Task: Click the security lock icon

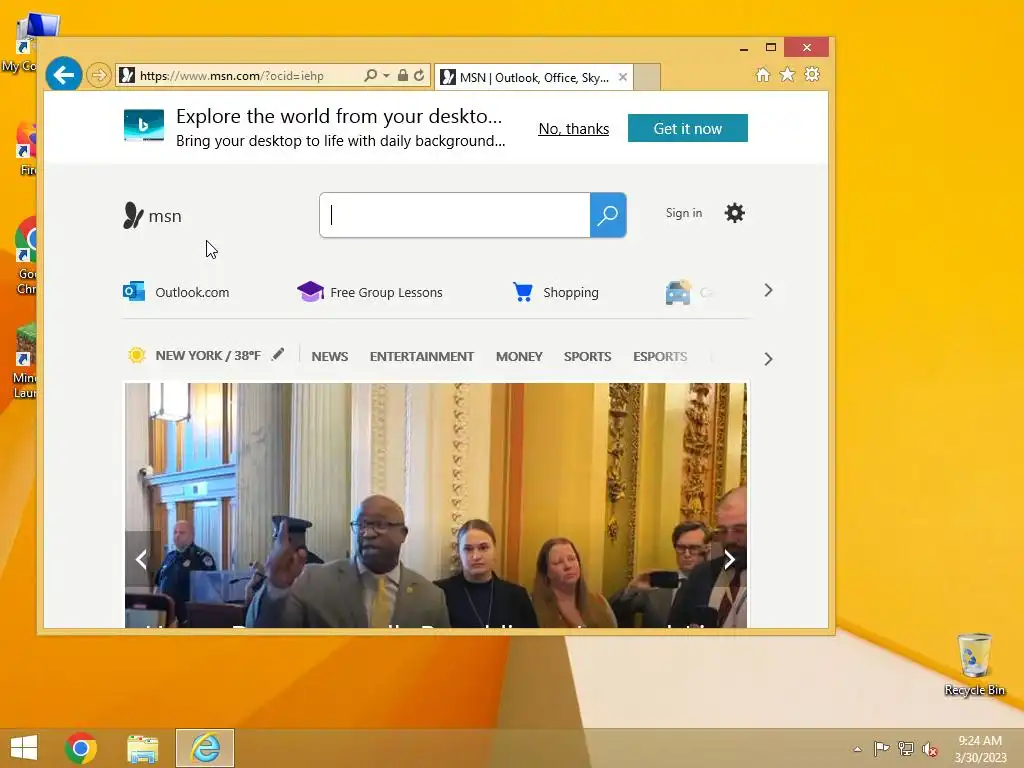Action: [403, 76]
